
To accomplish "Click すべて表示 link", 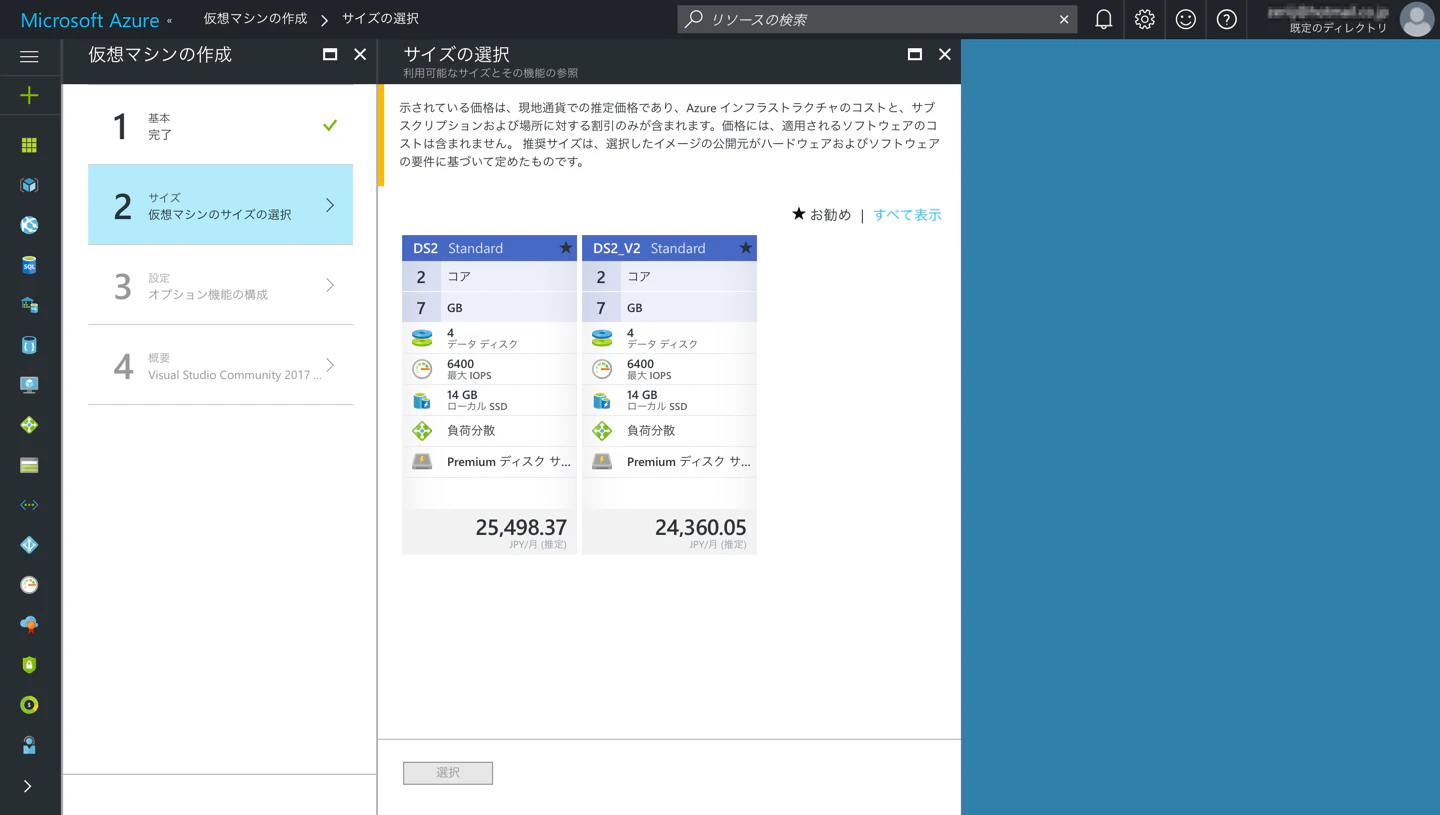I will 907,214.
